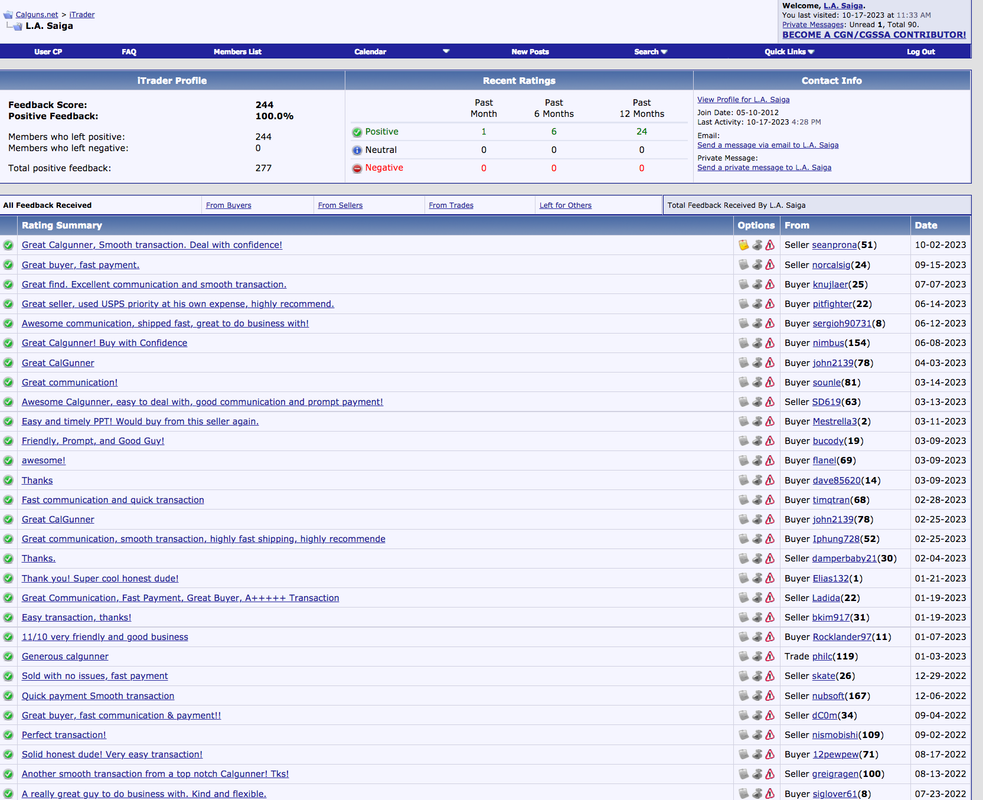Click the gray stamp icon in flanel's row
Viewport: 983px width, 800px height.
[x=757, y=460]
